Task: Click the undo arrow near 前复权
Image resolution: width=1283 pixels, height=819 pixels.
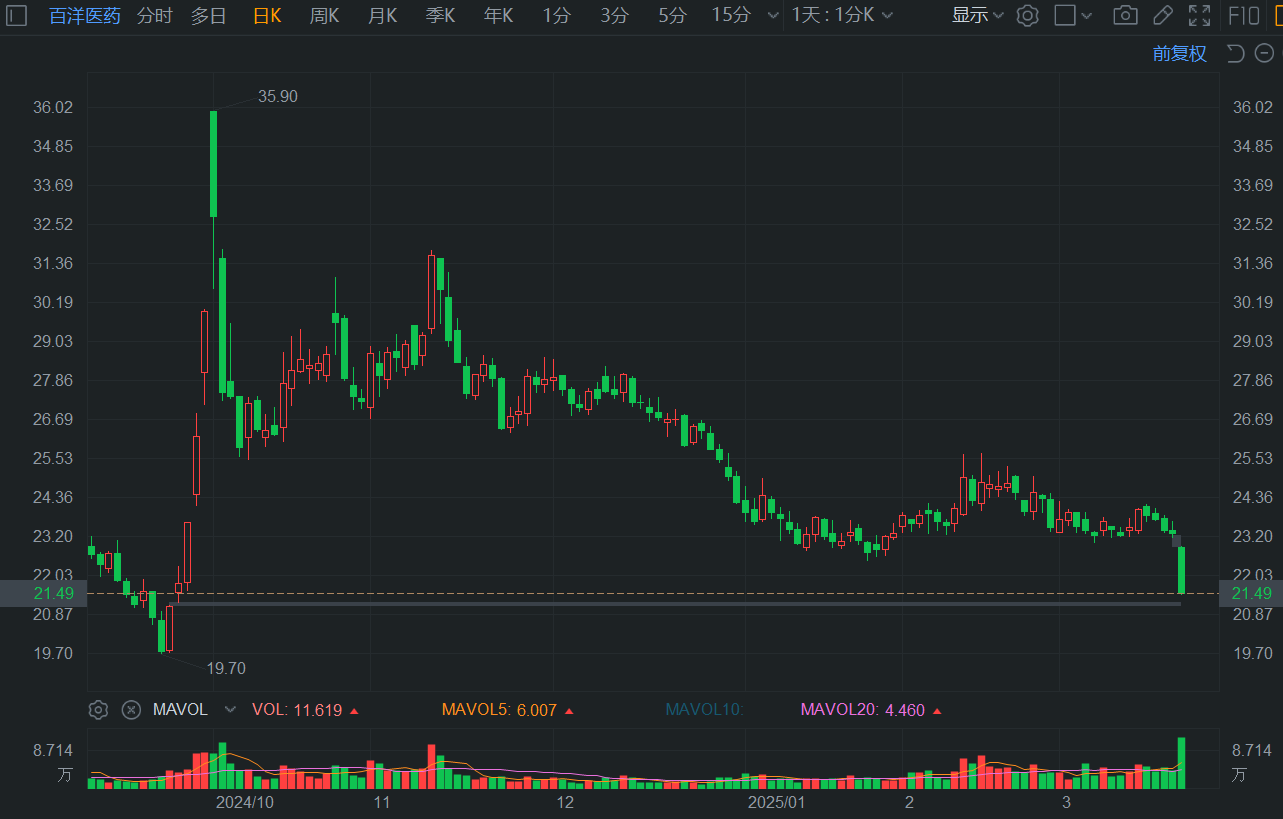Action: (1235, 54)
